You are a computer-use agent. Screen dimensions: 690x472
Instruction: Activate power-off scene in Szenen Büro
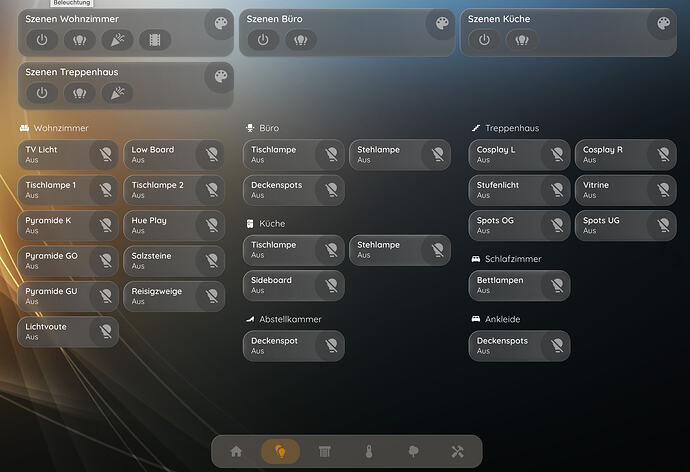tap(263, 40)
